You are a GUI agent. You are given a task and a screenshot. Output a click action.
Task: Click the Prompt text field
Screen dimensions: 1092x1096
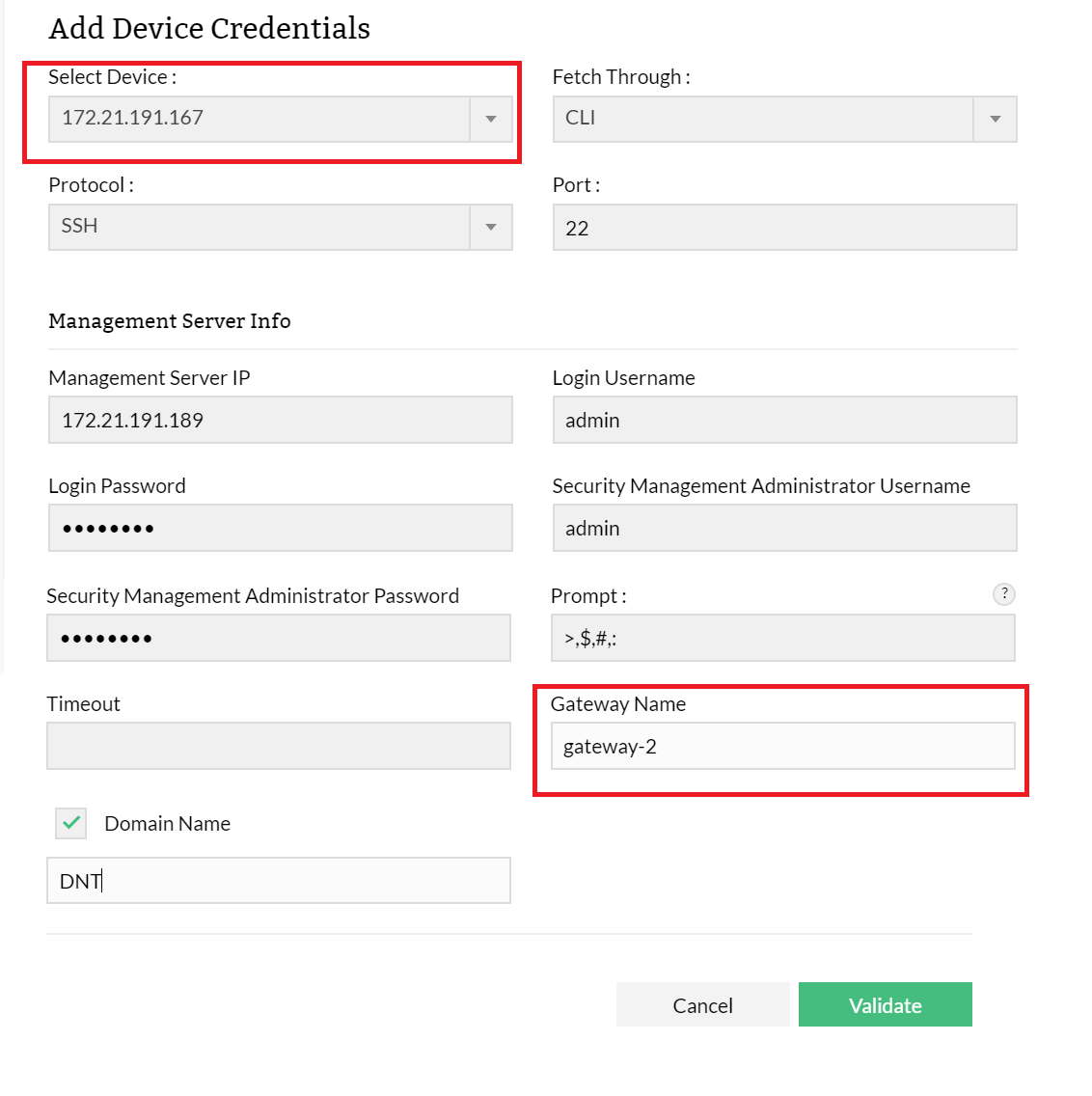pyautogui.click(x=782, y=638)
